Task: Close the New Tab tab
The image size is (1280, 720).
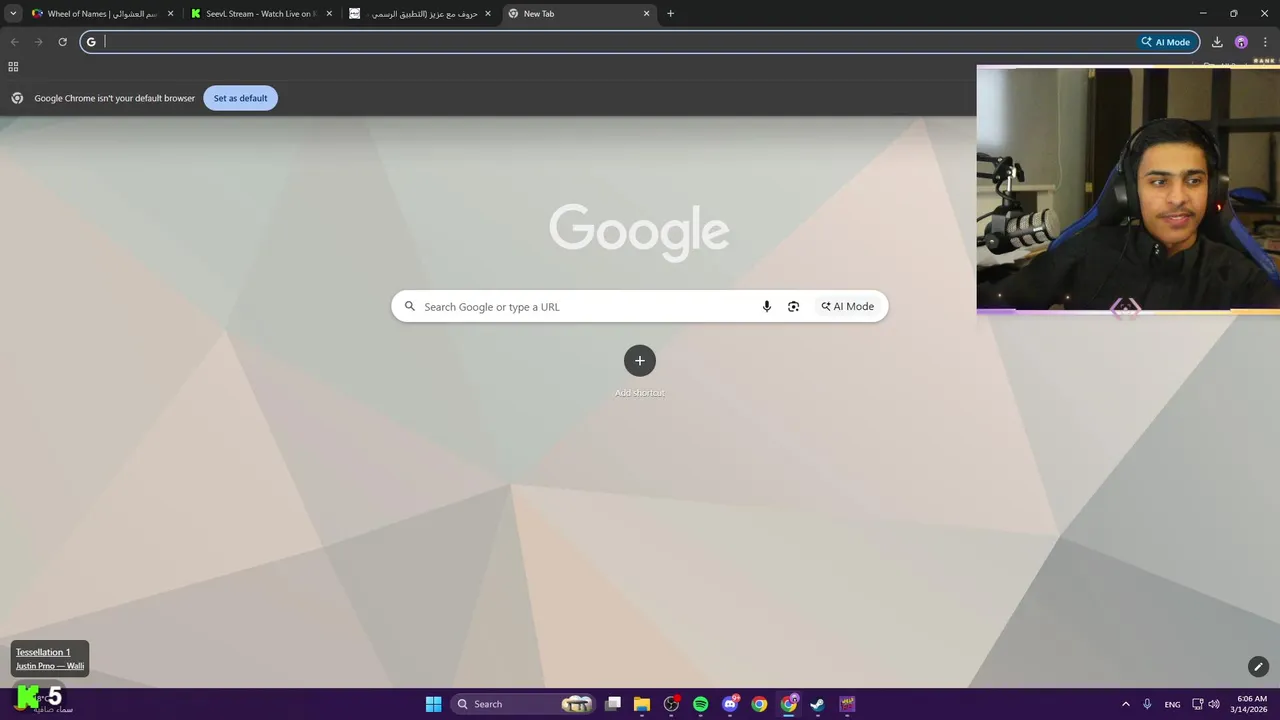Action: (x=646, y=14)
